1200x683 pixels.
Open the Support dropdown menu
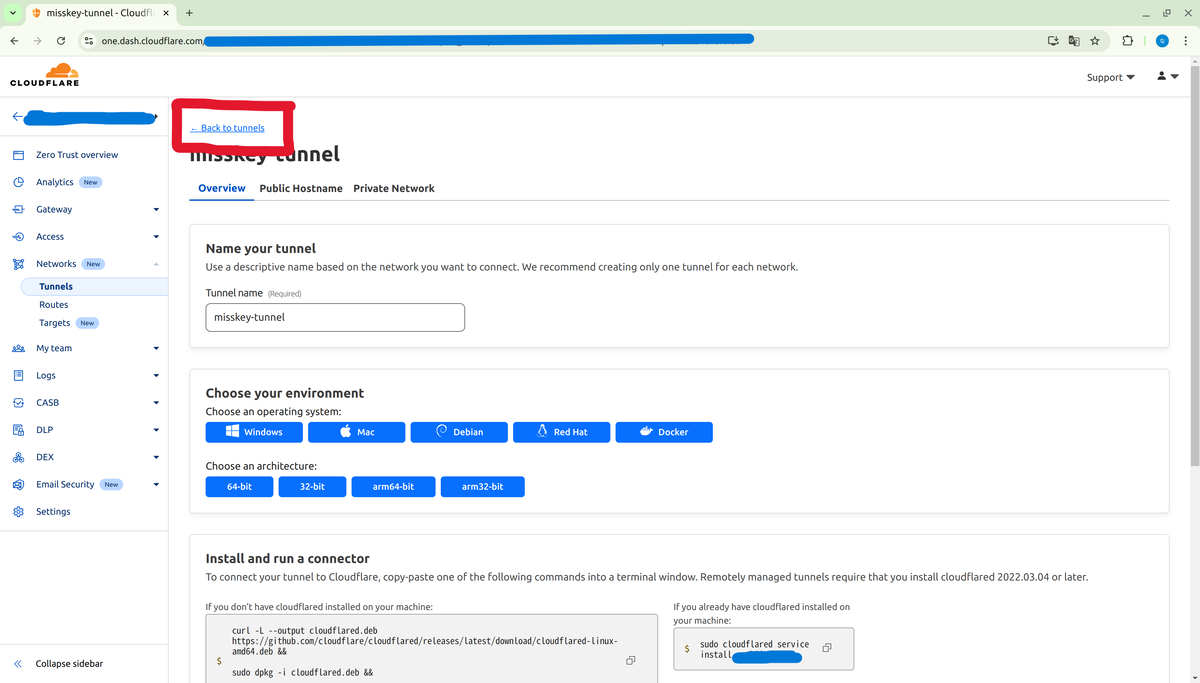[1110, 77]
